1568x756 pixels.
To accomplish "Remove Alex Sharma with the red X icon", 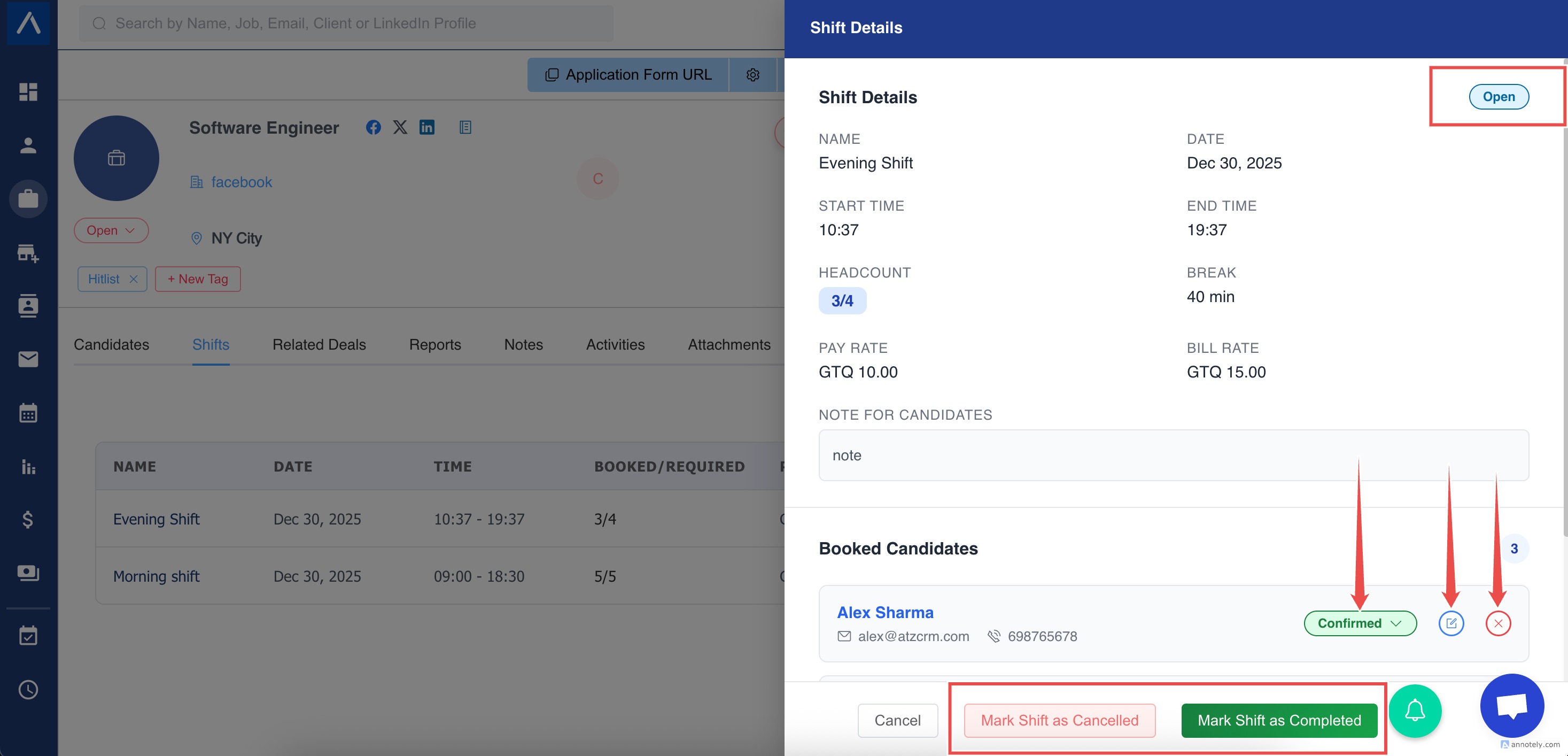I will pos(1497,623).
